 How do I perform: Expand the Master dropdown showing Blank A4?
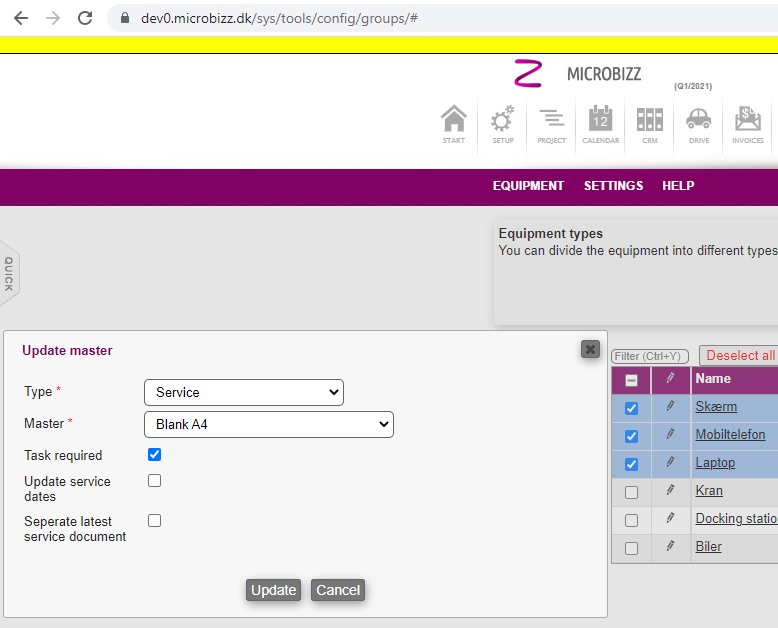coord(269,425)
